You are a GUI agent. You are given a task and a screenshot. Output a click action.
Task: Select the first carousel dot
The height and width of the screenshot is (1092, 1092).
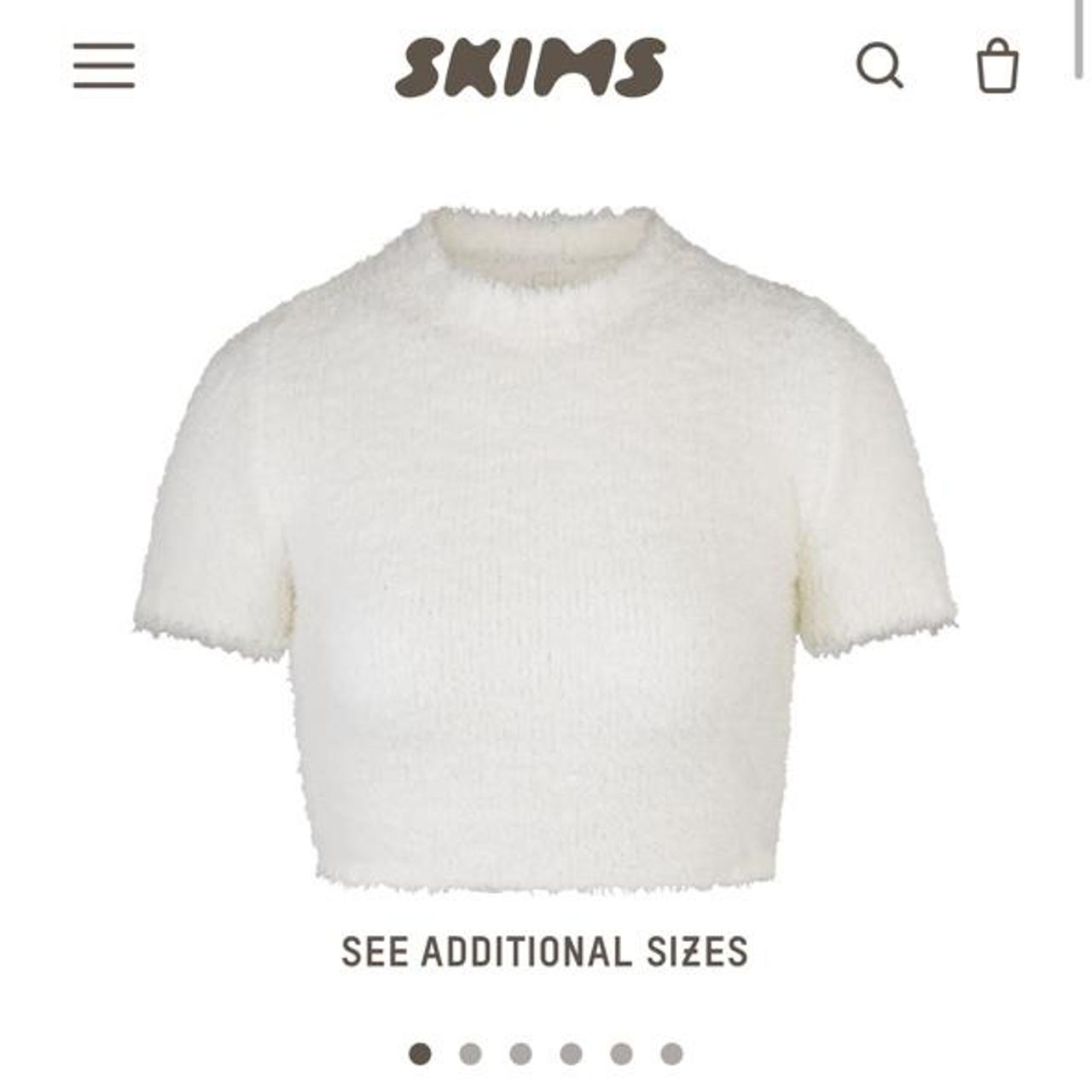[x=420, y=1054]
